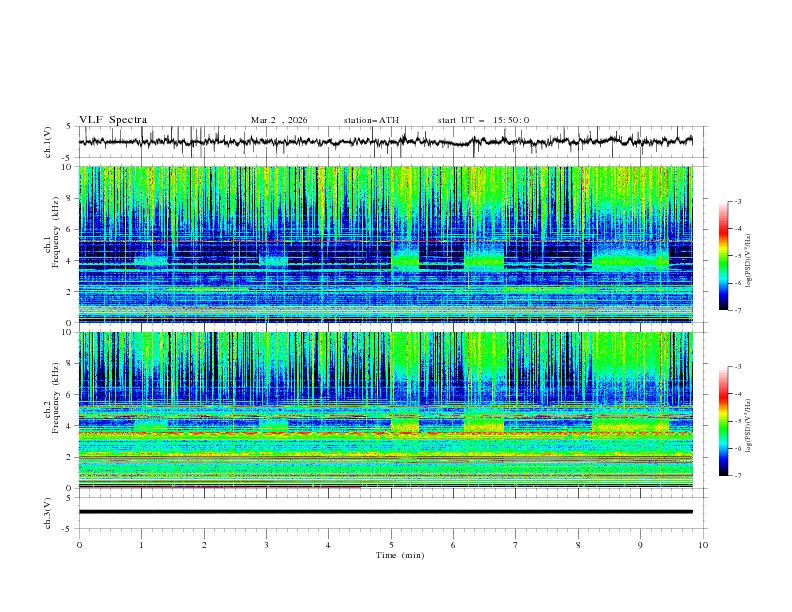Click the "ch.3(V)" axis label
This screenshot has height=612, width=792.
coord(48,513)
